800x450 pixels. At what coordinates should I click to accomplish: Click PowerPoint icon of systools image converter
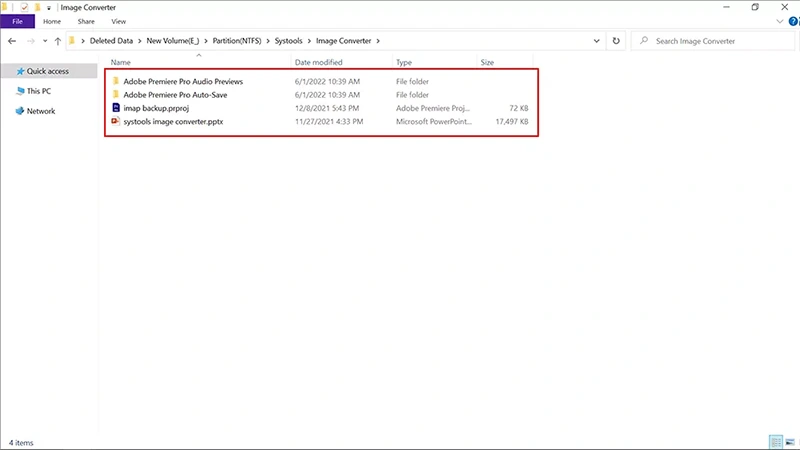pyautogui.click(x=116, y=121)
